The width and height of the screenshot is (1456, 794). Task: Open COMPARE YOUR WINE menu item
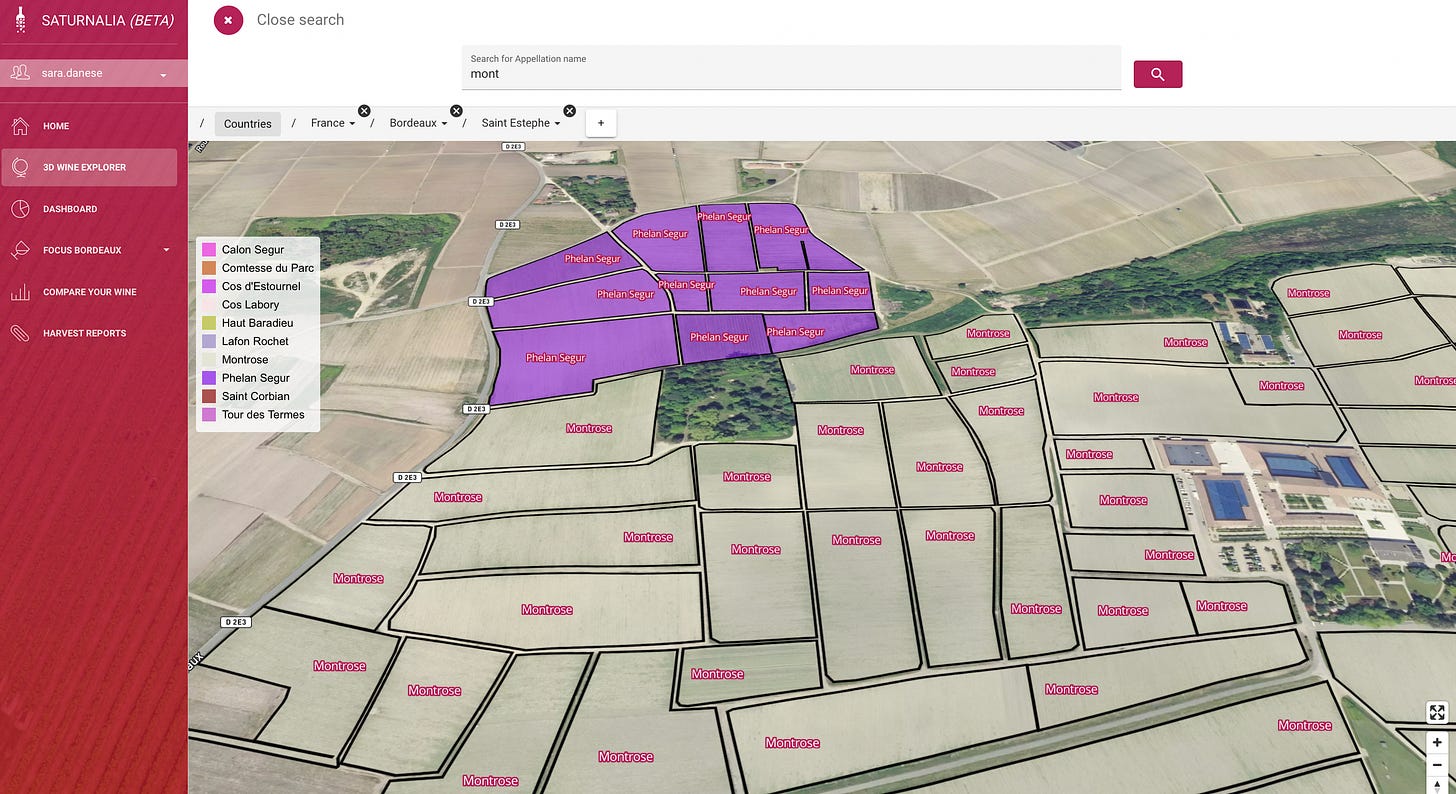click(x=89, y=292)
